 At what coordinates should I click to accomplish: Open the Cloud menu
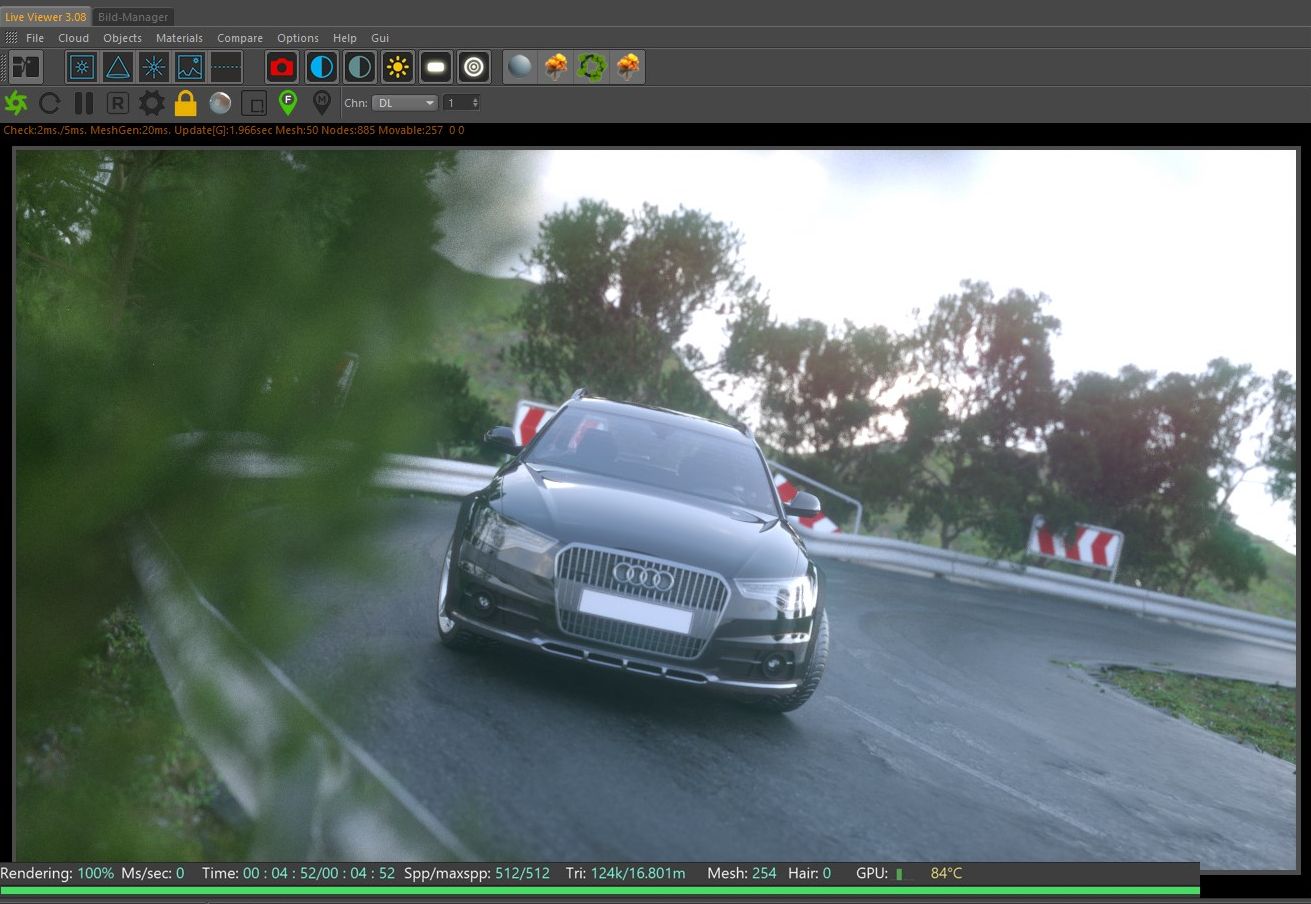(74, 38)
